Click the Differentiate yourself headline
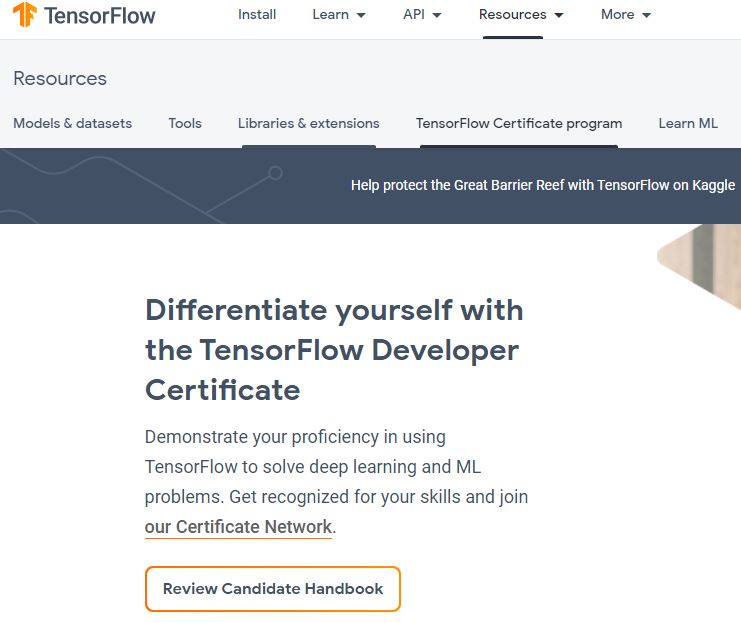The height and width of the screenshot is (623, 741). [x=334, y=350]
